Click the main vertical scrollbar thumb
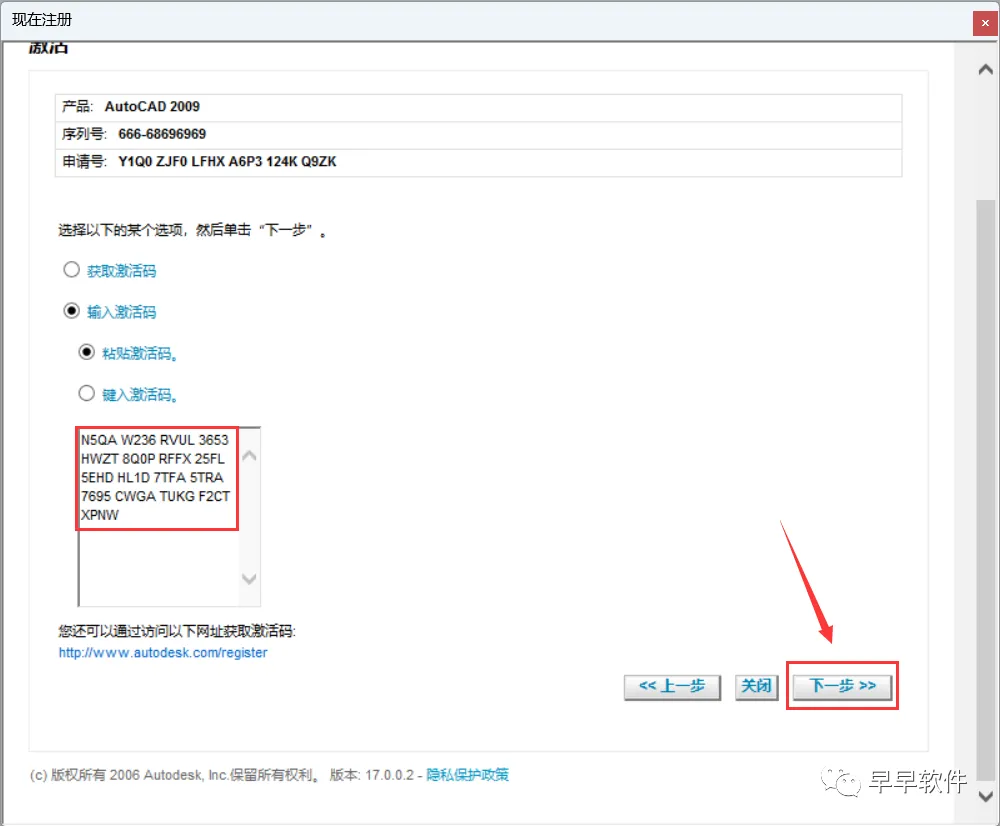1000x826 pixels. tap(986, 490)
